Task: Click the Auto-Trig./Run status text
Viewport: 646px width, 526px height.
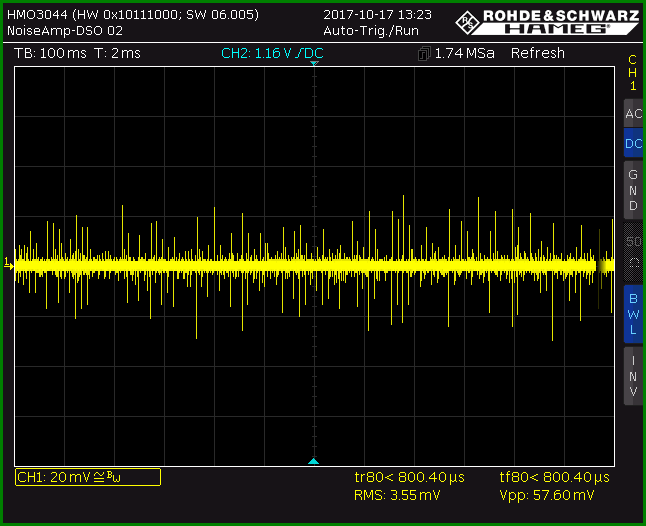Action: 371,31
